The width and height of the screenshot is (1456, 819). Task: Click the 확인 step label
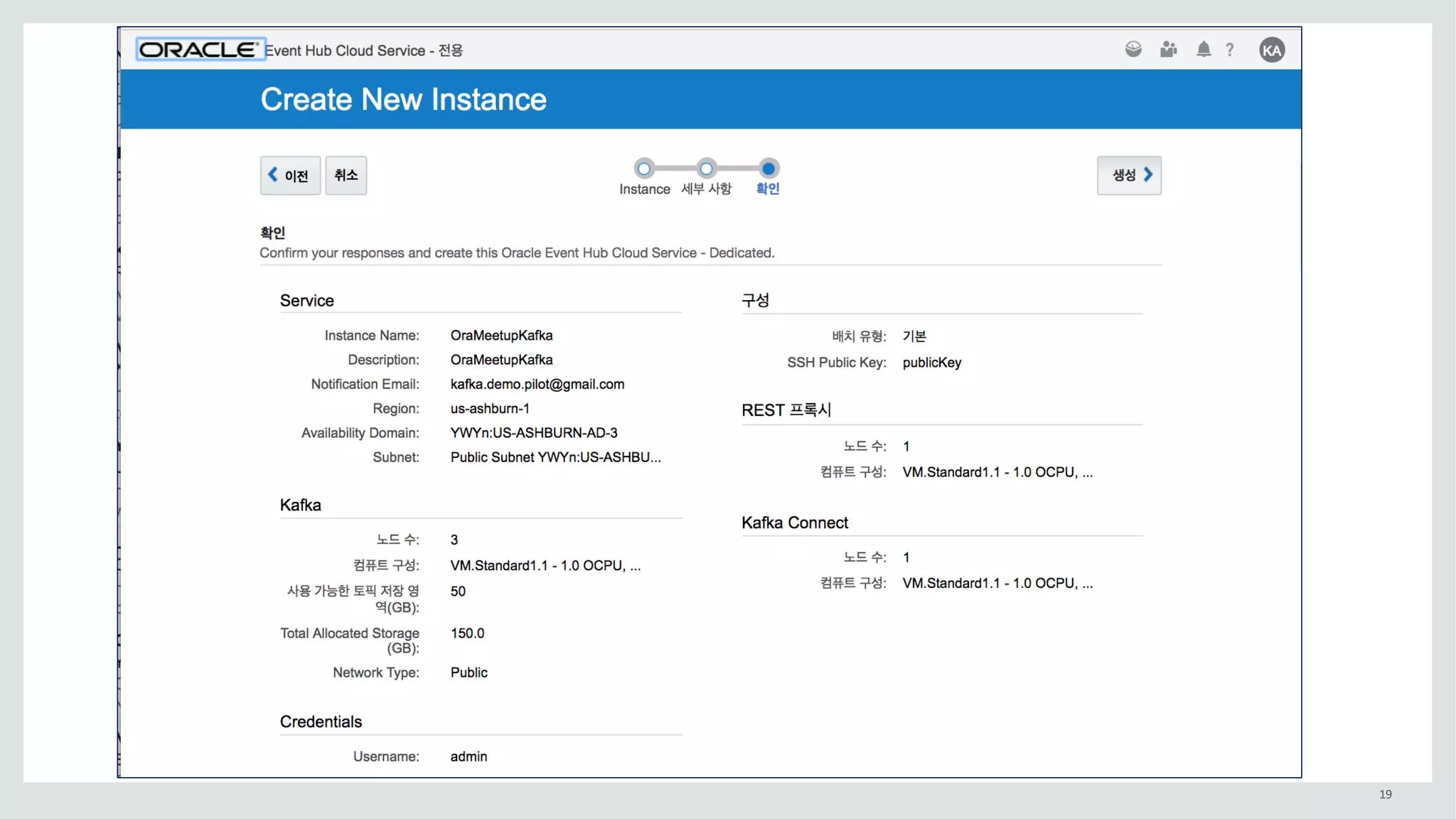pyautogui.click(x=768, y=189)
